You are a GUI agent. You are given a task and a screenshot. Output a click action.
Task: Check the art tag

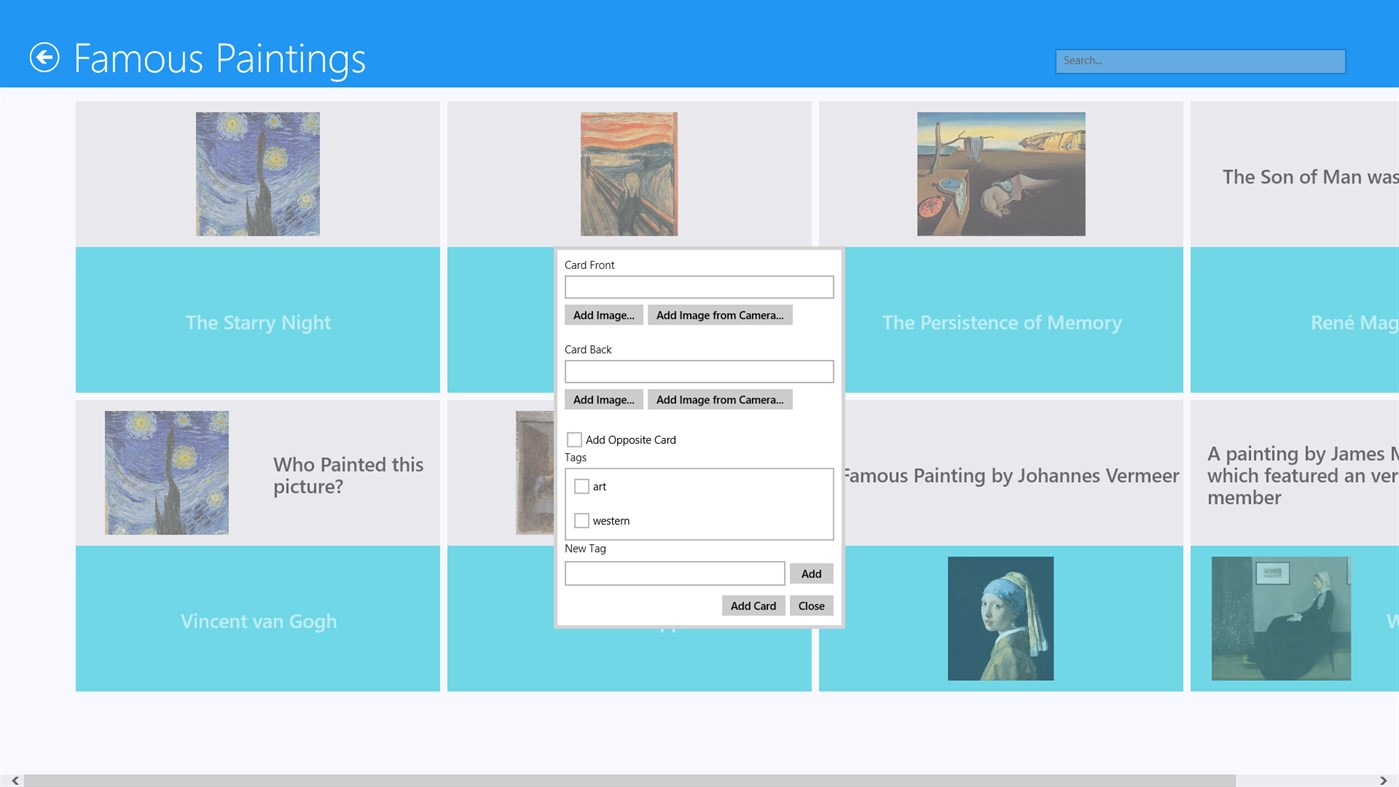click(581, 485)
